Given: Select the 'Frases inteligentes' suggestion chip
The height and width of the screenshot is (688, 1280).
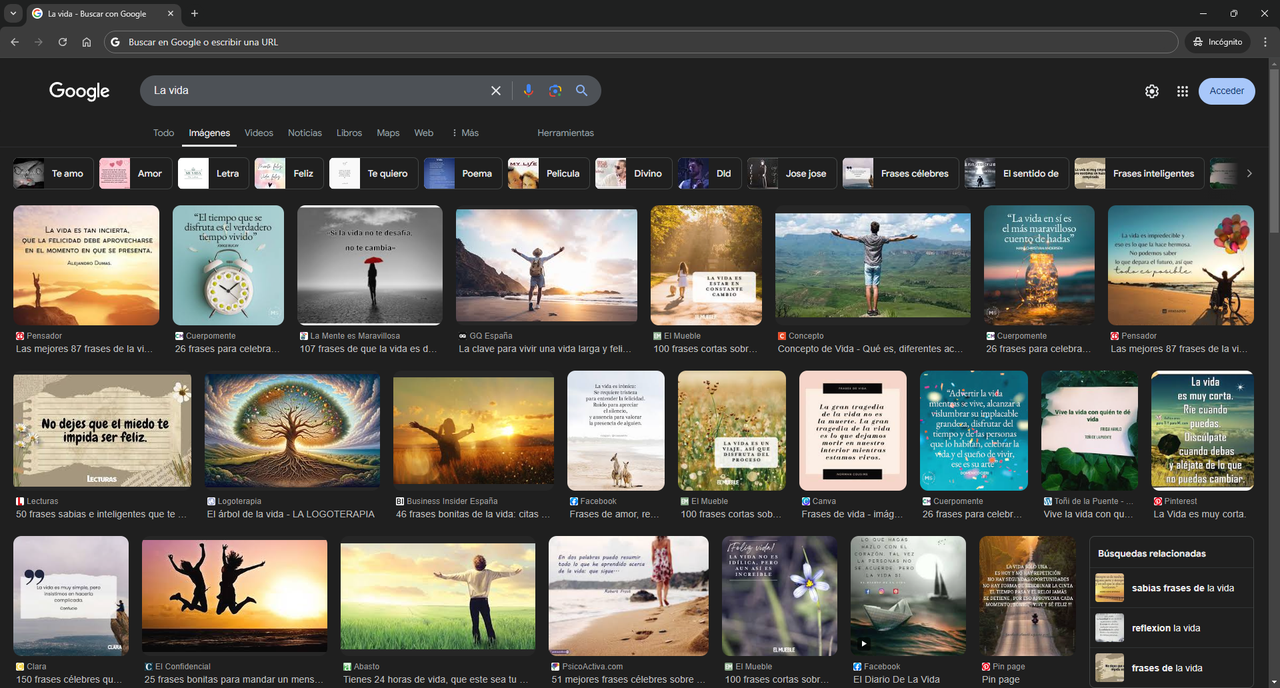Looking at the screenshot, I should pyautogui.click(x=1137, y=173).
